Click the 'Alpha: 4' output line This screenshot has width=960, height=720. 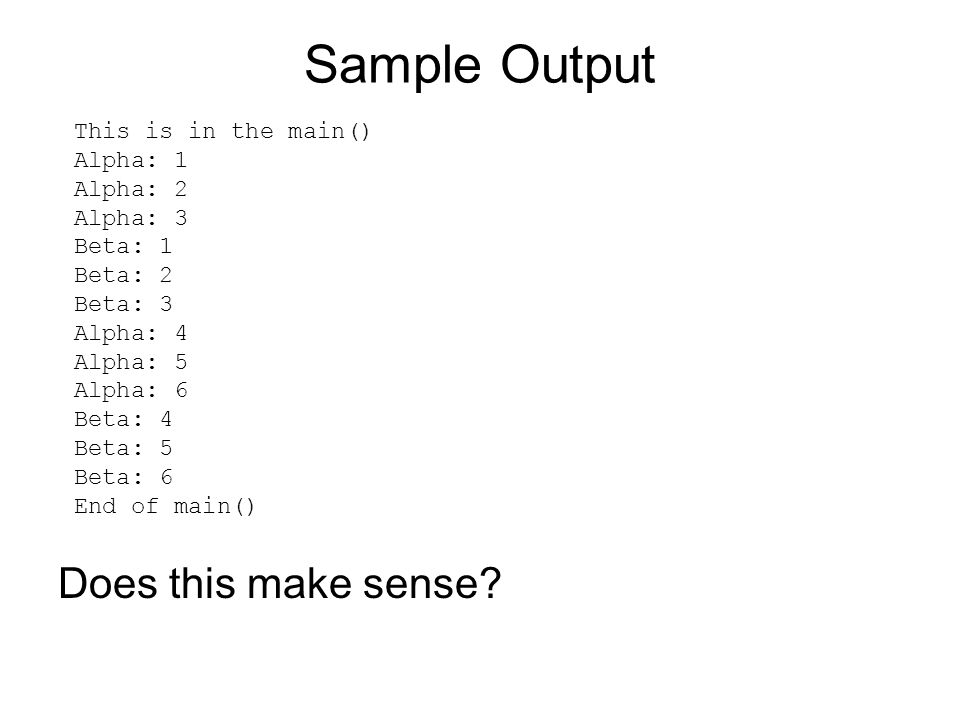point(130,333)
